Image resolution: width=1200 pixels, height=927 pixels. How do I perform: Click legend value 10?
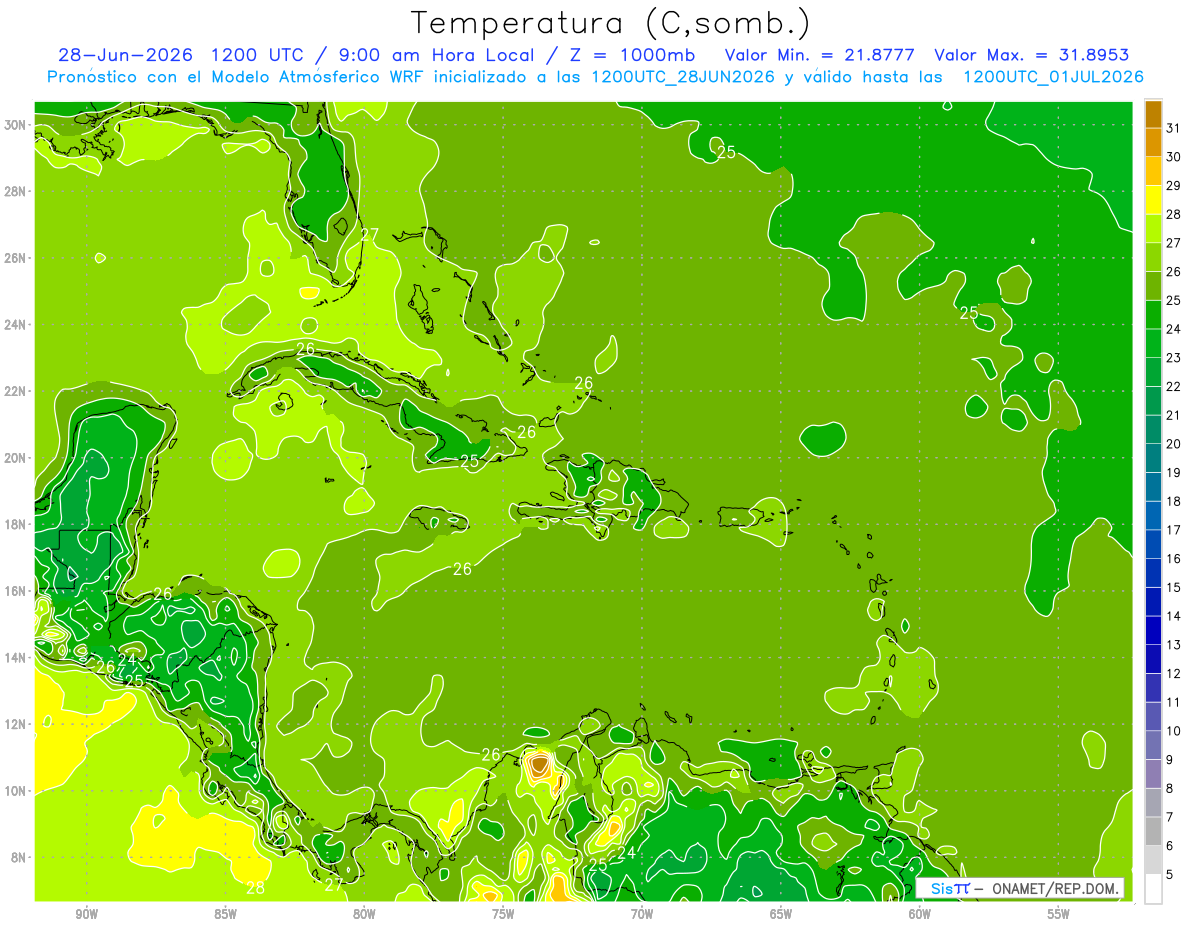pyautogui.click(x=1174, y=730)
